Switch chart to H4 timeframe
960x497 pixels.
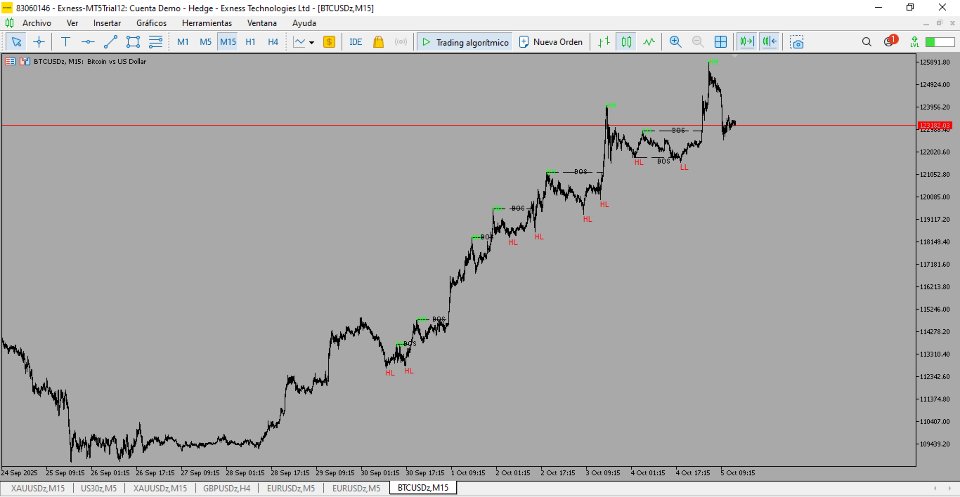[273, 42]
